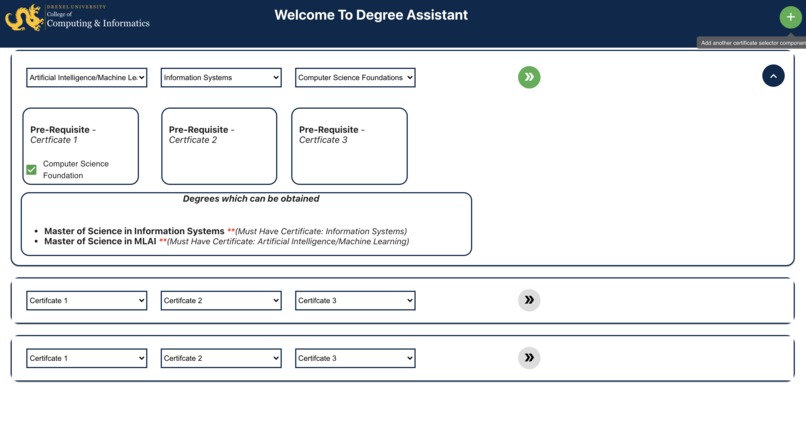Open the Computer Science Foundations dropdown

click(355, 78)
